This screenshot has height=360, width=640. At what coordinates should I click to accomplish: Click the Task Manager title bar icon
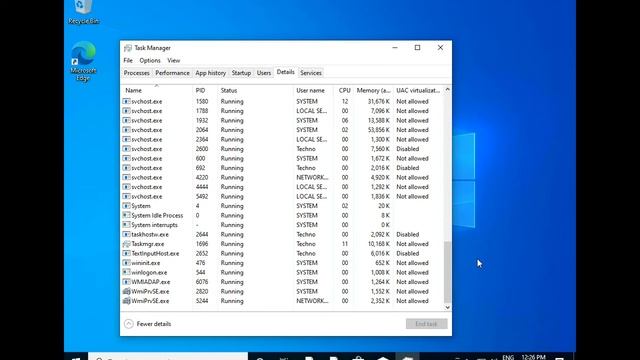point(128,48)
